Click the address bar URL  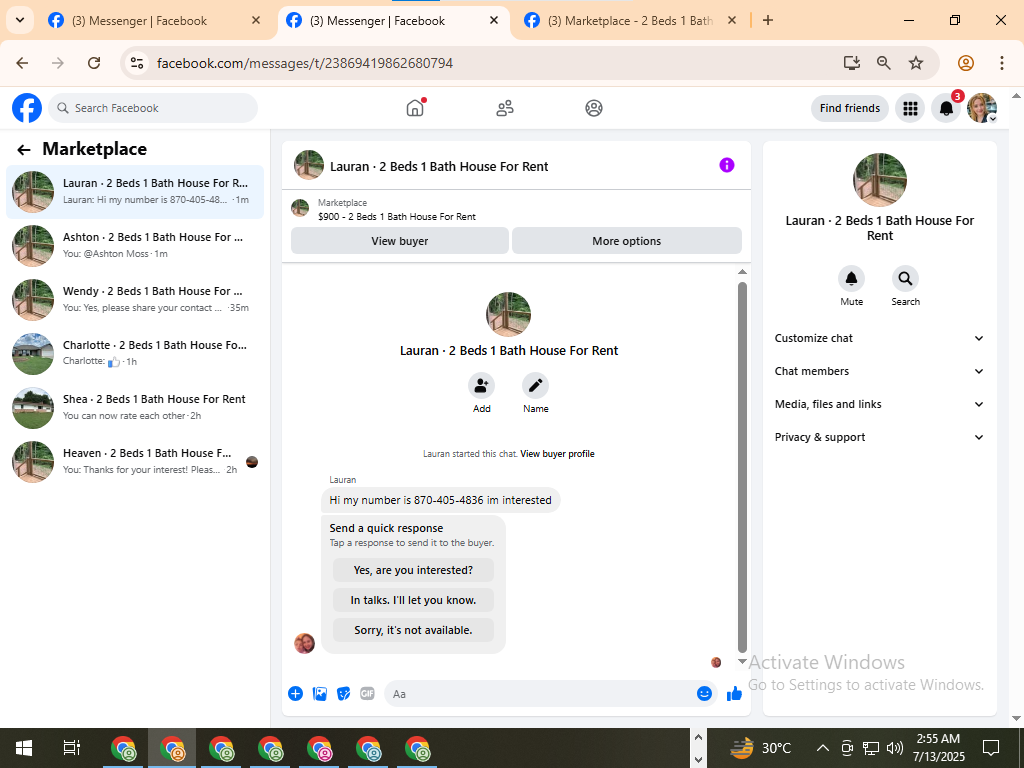point(305,63)
